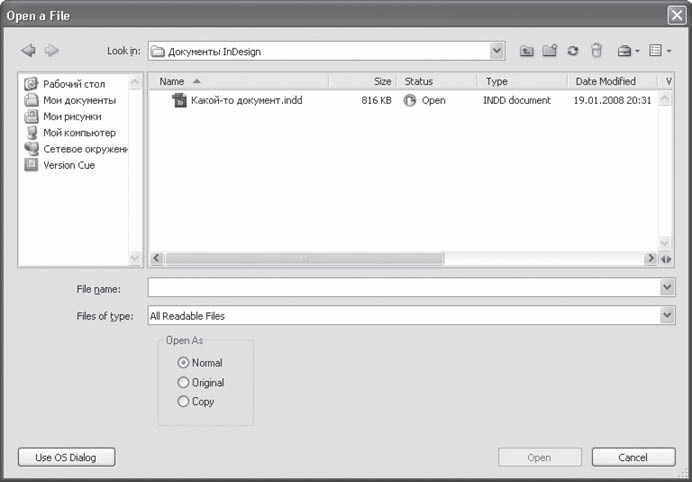Choose the Original radio button
The height and width of the screenshot is (482, 692).
(x=182, y=382)
